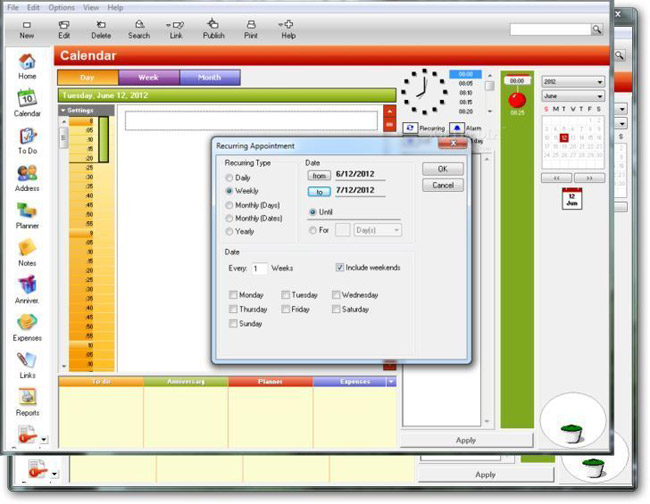Select the Daily recurring type
This screenshot has width=650, height=504.
(230, 177)
